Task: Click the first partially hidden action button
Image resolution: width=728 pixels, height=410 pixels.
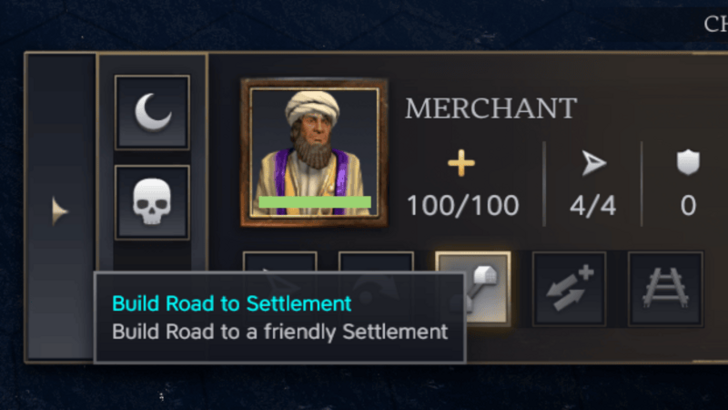Action: click(x=280, y=264)
